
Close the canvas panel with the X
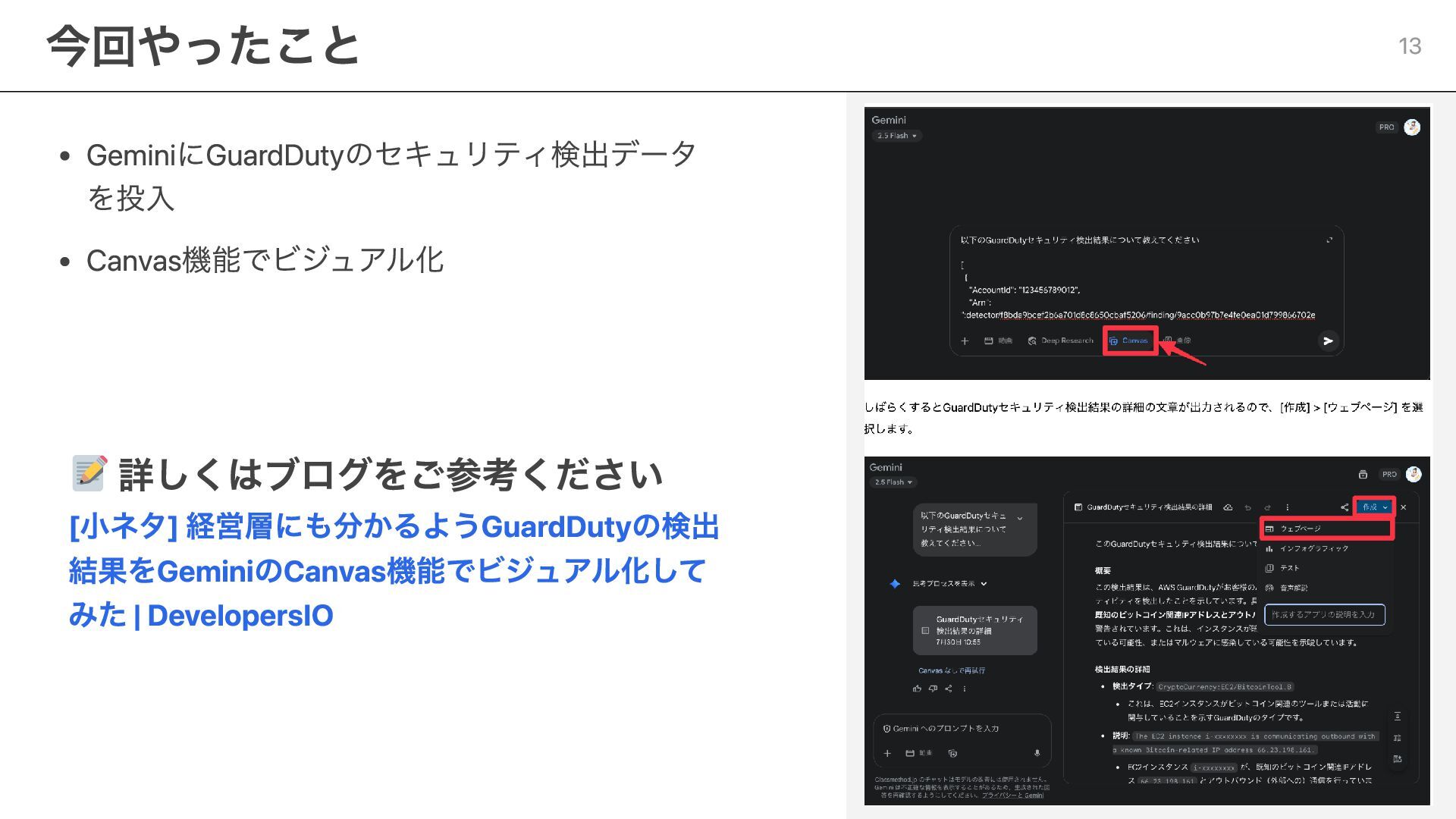1403,507
